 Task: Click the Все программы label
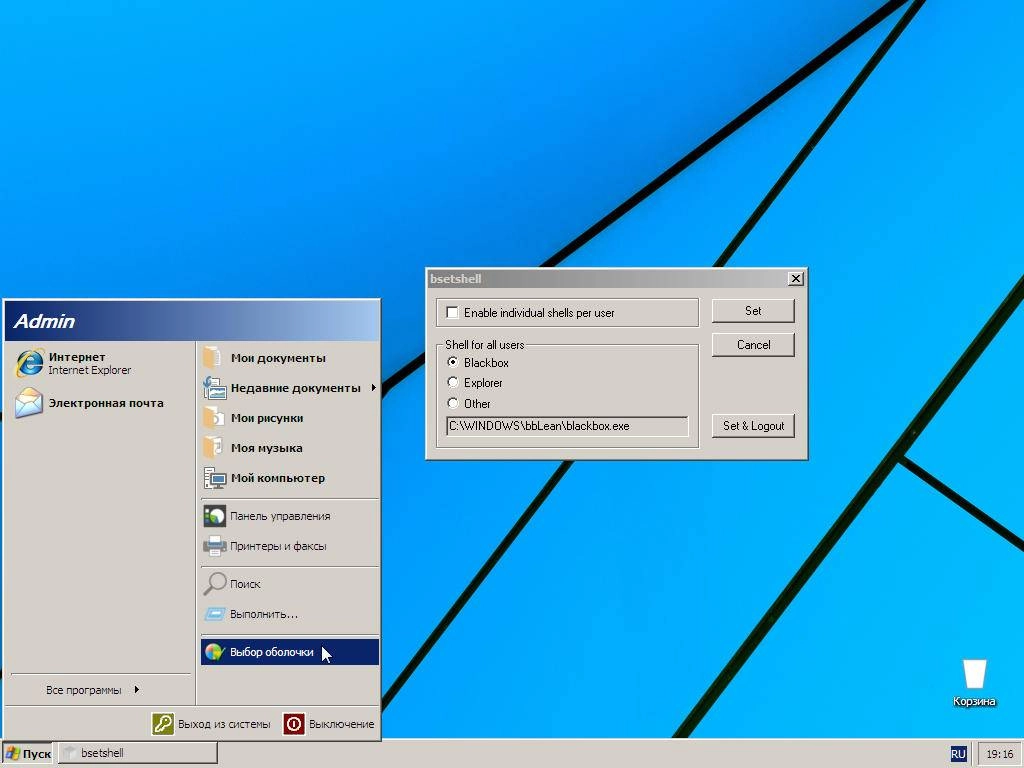(84, 690)
